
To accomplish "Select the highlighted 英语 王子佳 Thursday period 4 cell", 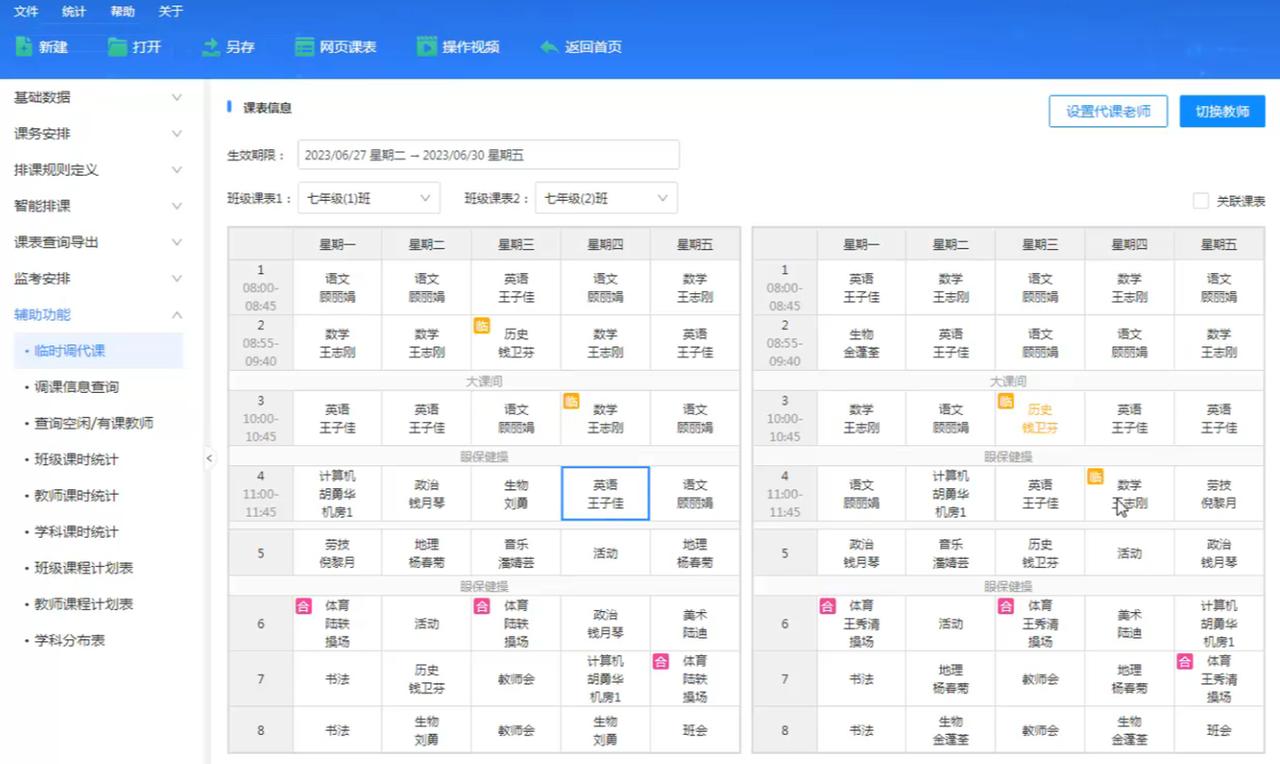I will [605, 494].
